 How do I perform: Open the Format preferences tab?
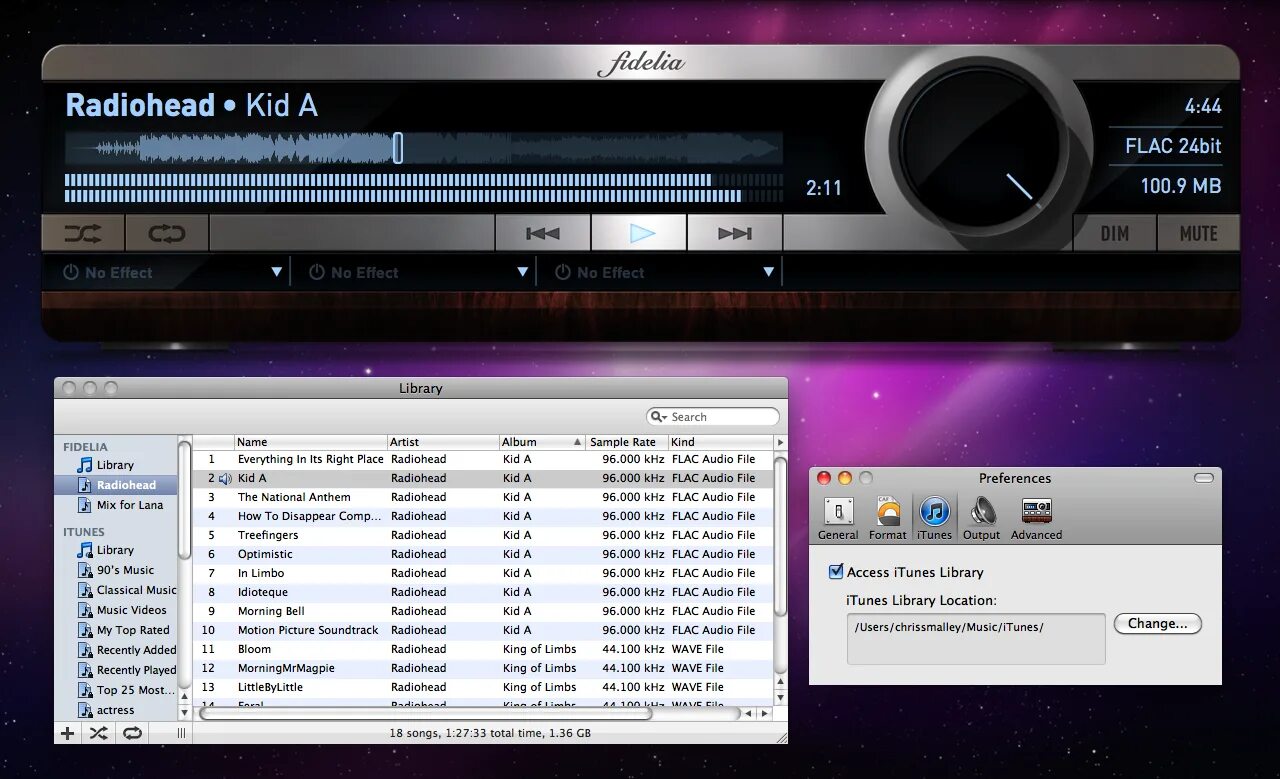point(887,518)
